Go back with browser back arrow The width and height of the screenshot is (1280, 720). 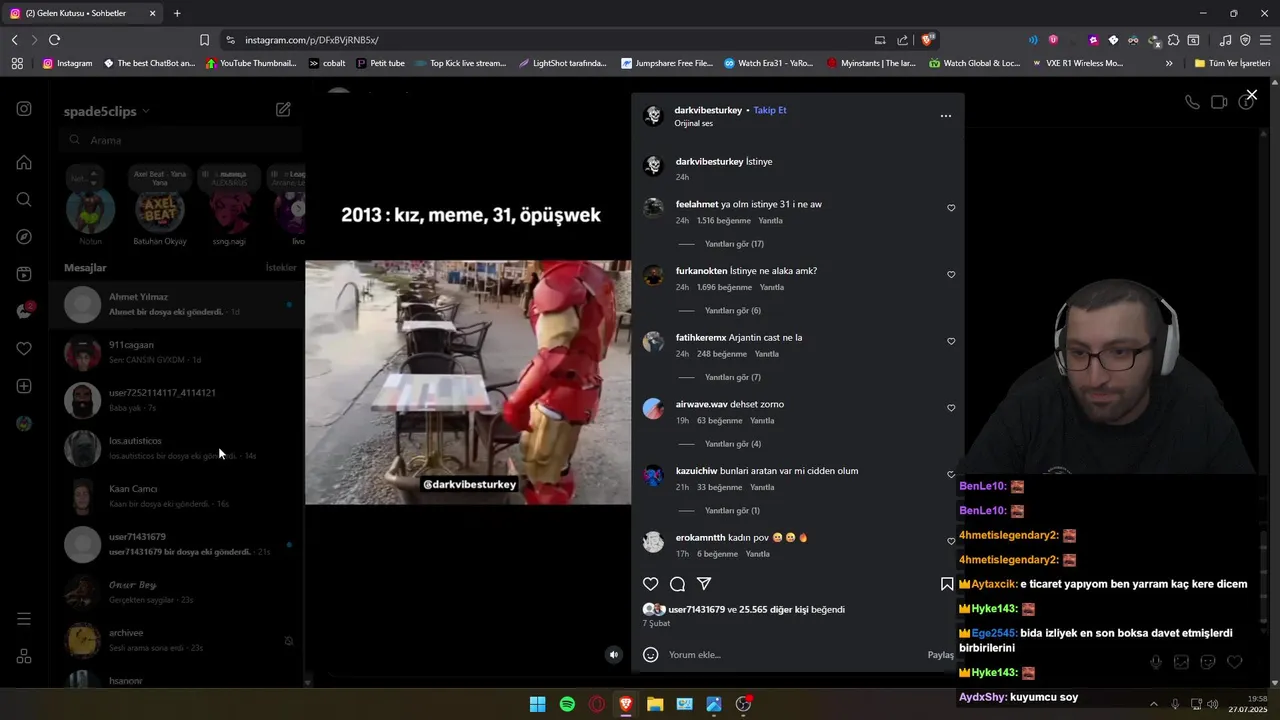click(14, 40)
